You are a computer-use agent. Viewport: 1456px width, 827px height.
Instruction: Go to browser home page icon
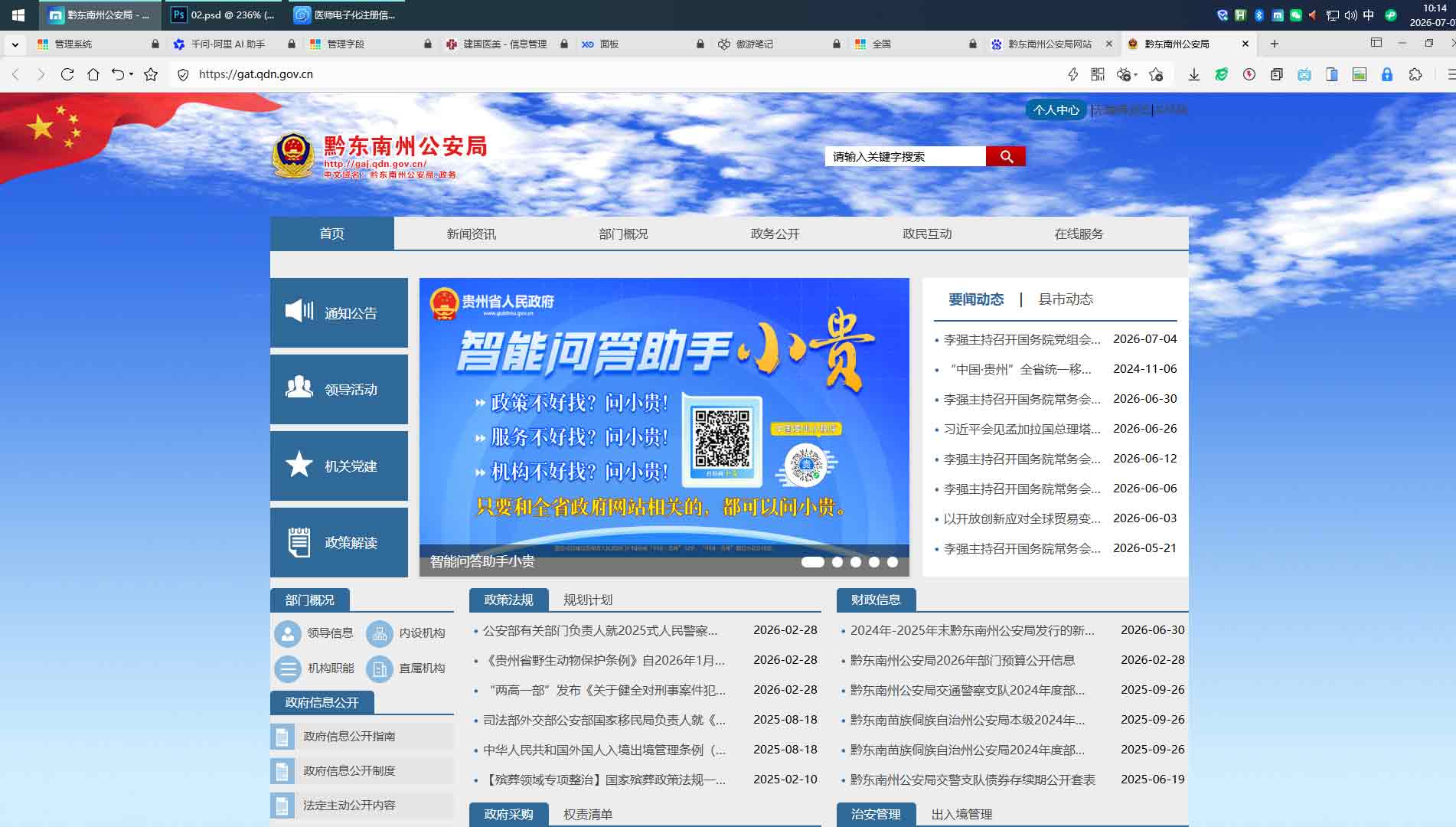93,74
